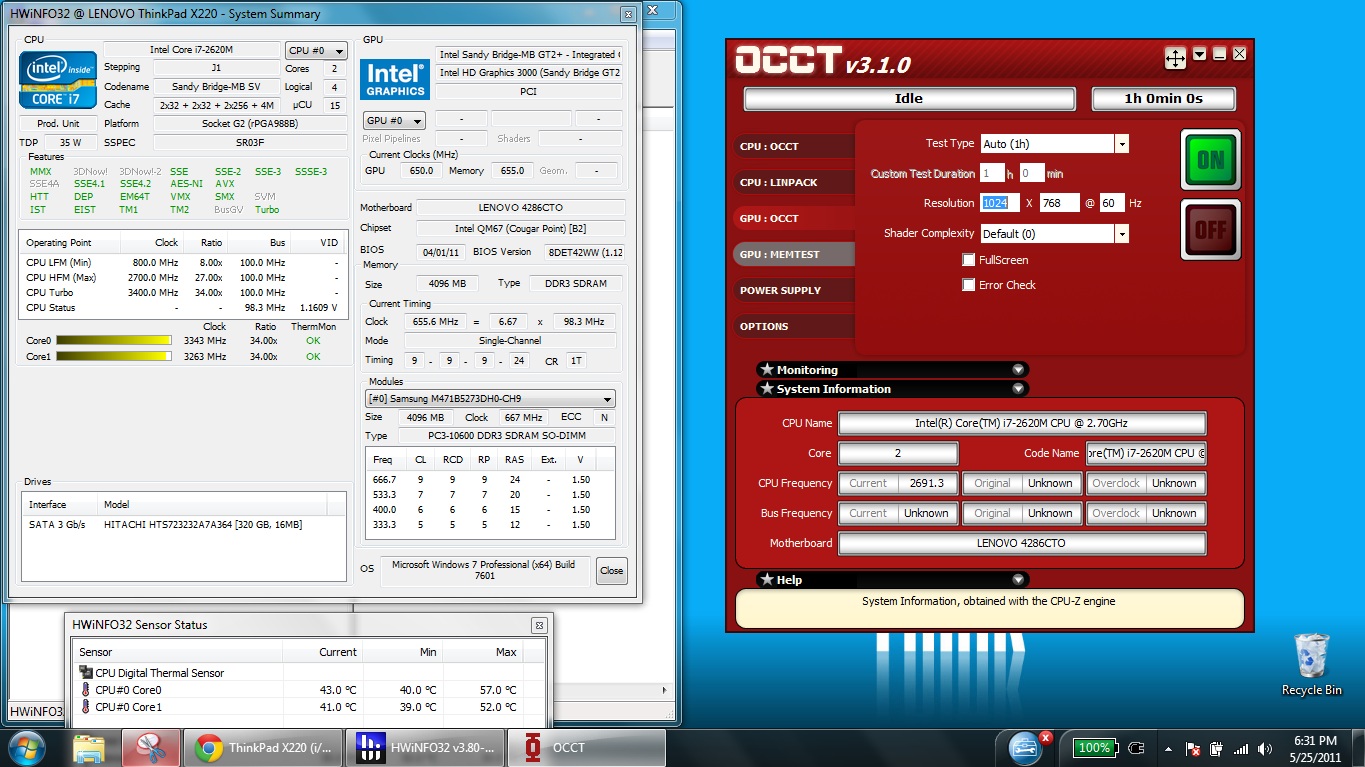
Task: Click thermometer icon beside CPU#0 Core1
Action: click(86, 707)
